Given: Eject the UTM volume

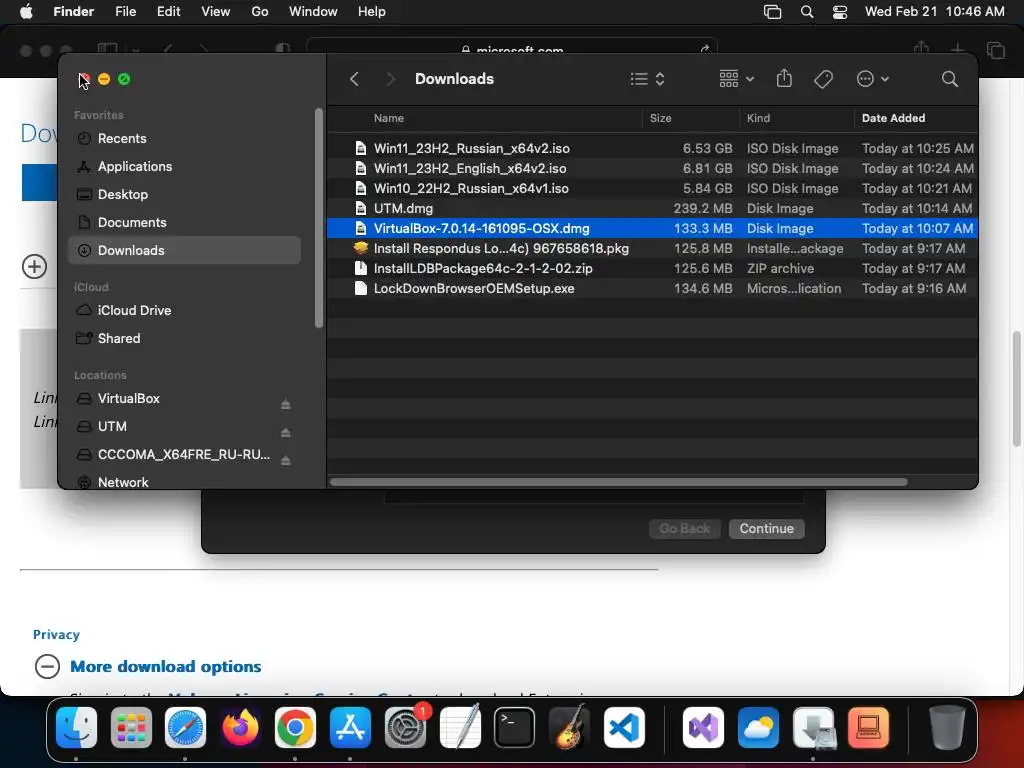Looking at the screenshot, I should pyautogui.click(x=285, y=432).
